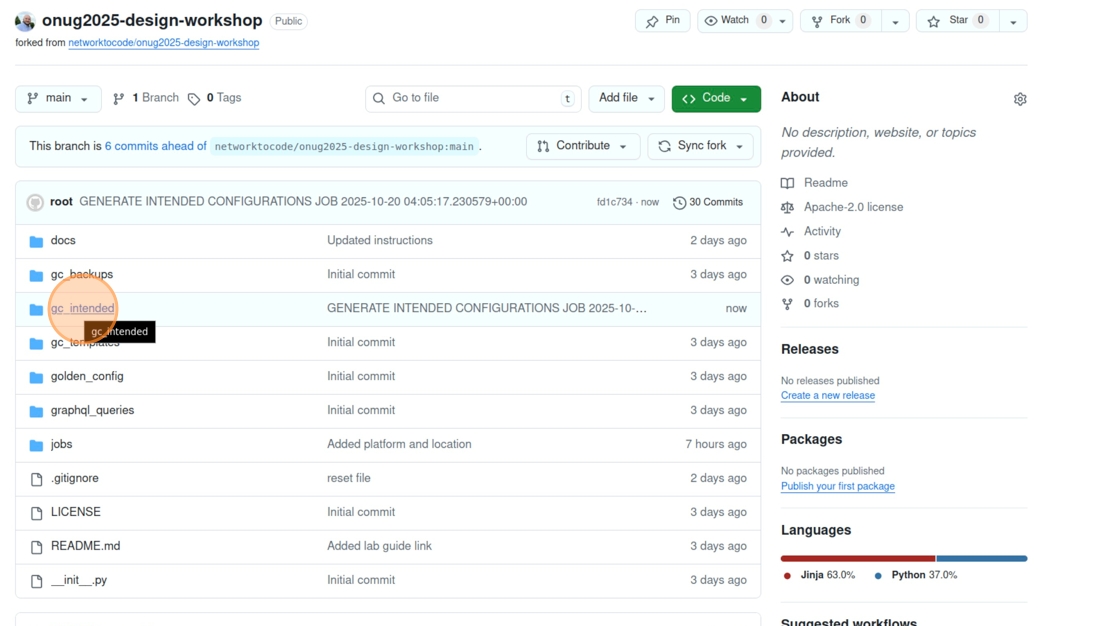This screenshot has width=1120, height=626.
Task: Click the docs folder icon
Action: pos(36,242)
